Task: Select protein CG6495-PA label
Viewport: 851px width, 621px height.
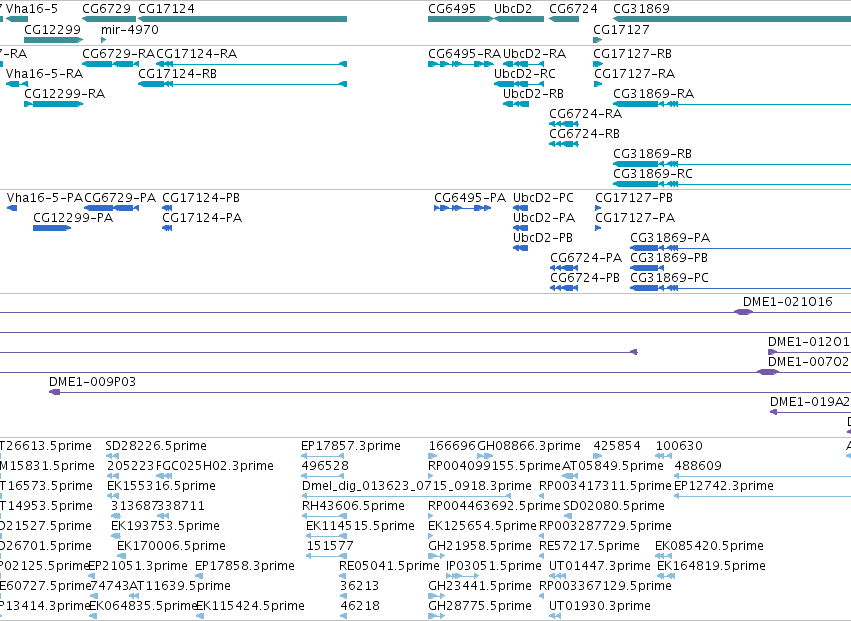Action: tap(470, 198)
